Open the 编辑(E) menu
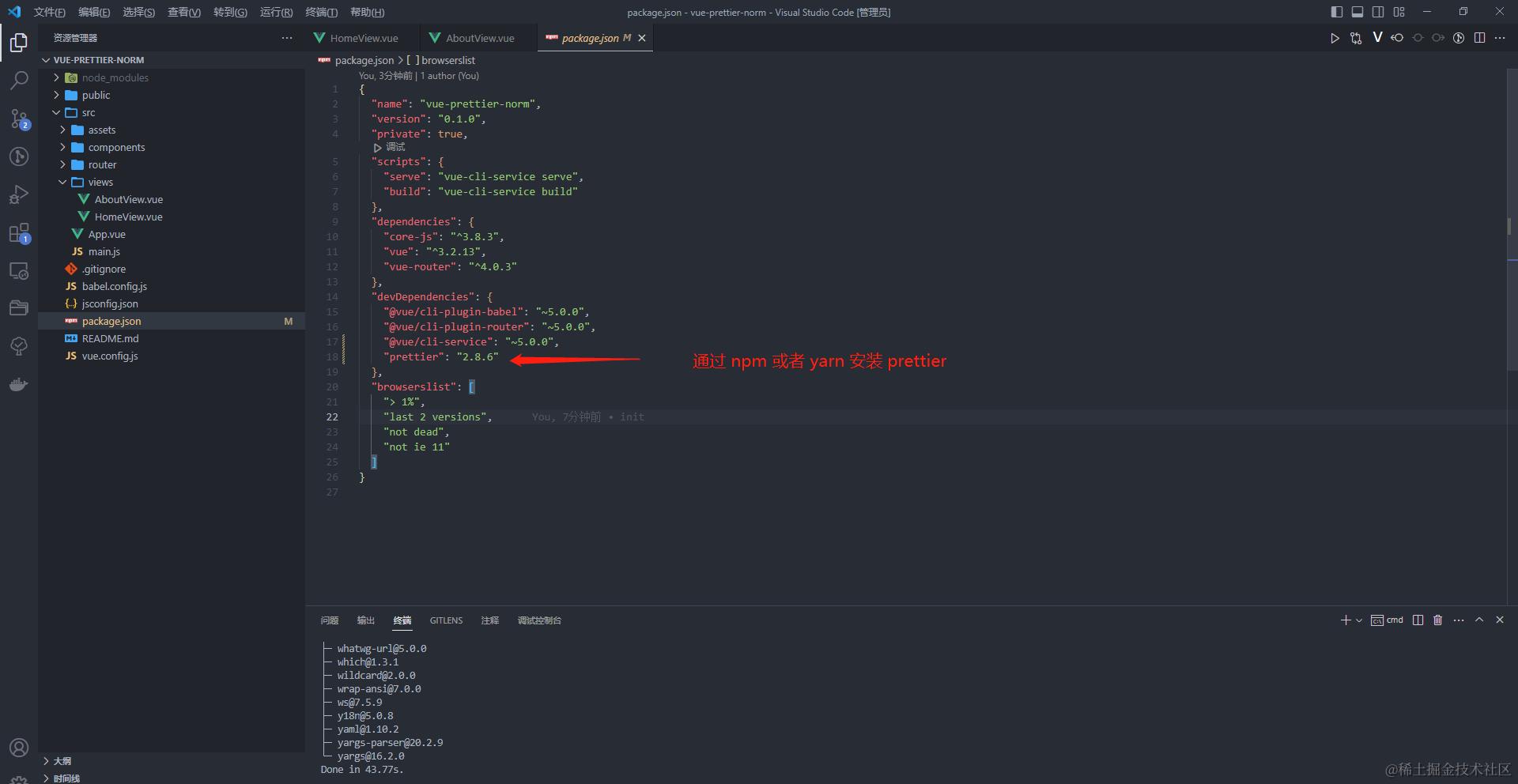1518x784 pixels. click(94, 12)
